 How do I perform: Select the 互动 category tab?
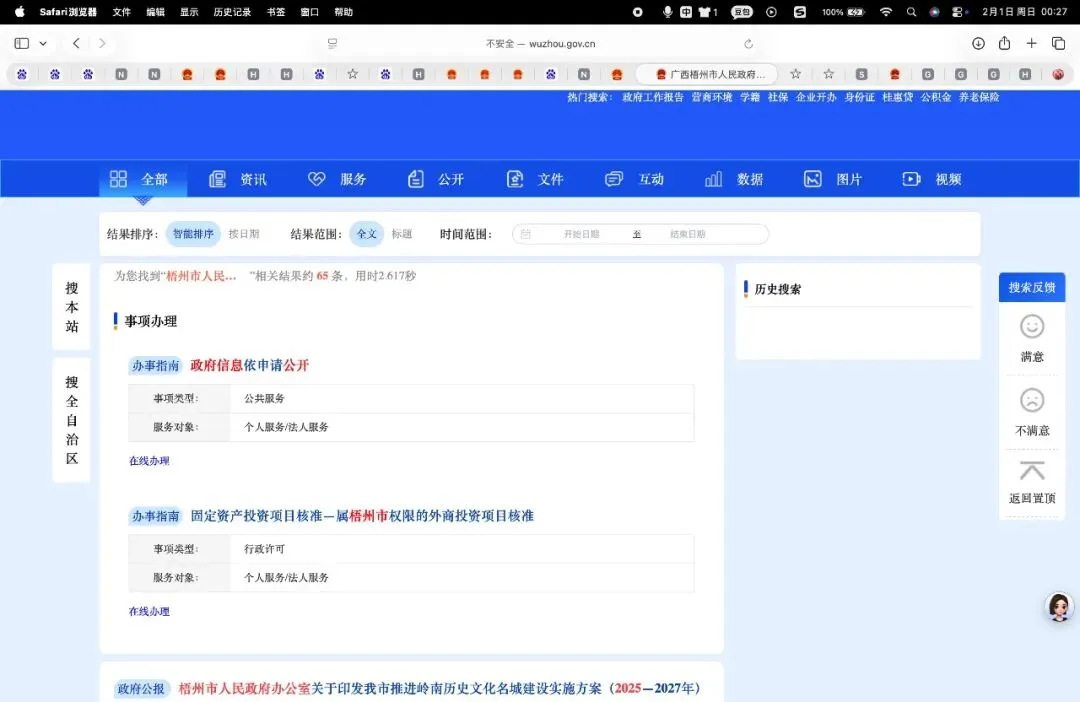634,179
